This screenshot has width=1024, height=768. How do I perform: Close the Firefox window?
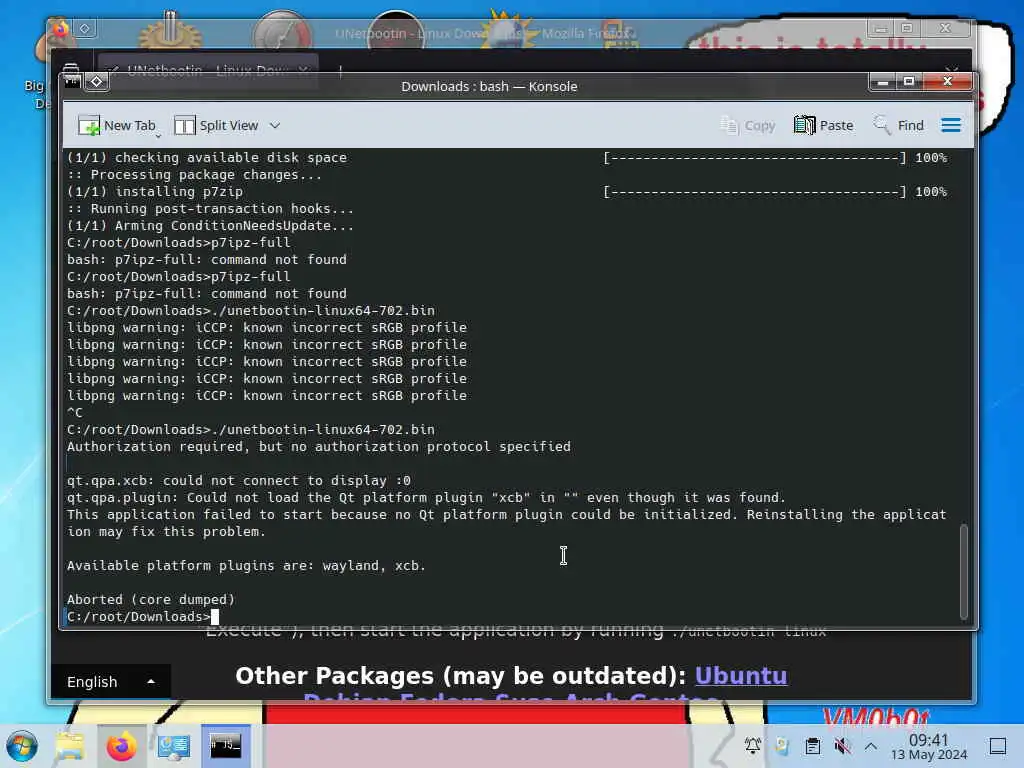click(944, 28)
